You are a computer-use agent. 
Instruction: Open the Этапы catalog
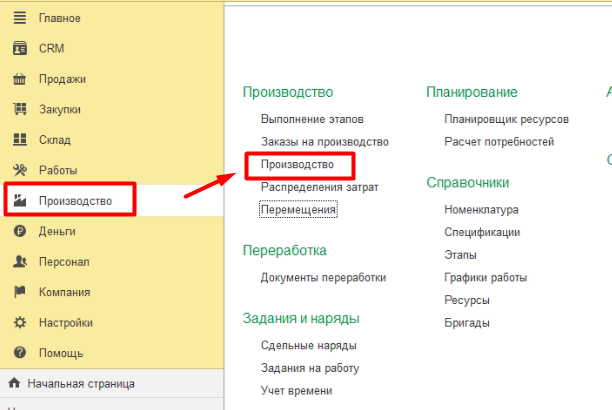click(460, 255)
